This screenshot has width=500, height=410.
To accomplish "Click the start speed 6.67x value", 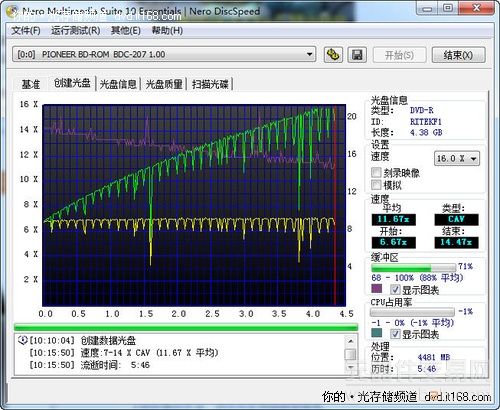I will (393, 242).
